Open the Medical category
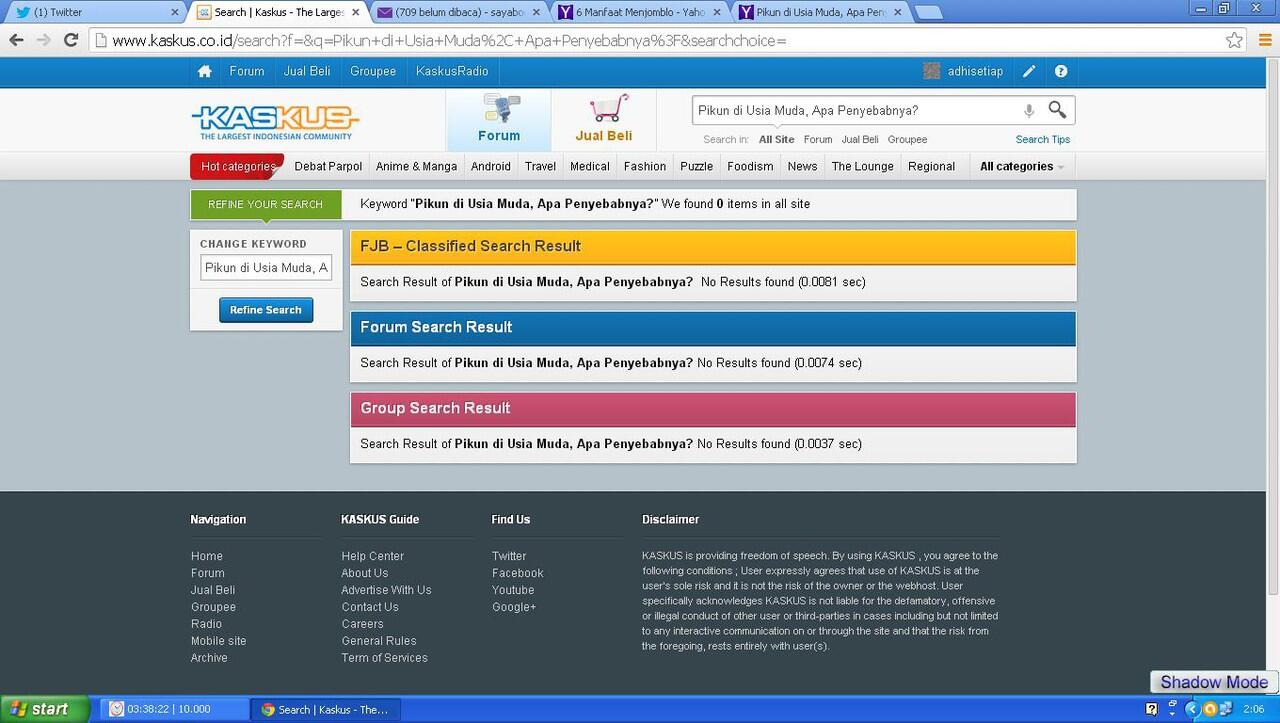Image resolution: width=1280 pixels, height=723 pixels. pos(590,166)
